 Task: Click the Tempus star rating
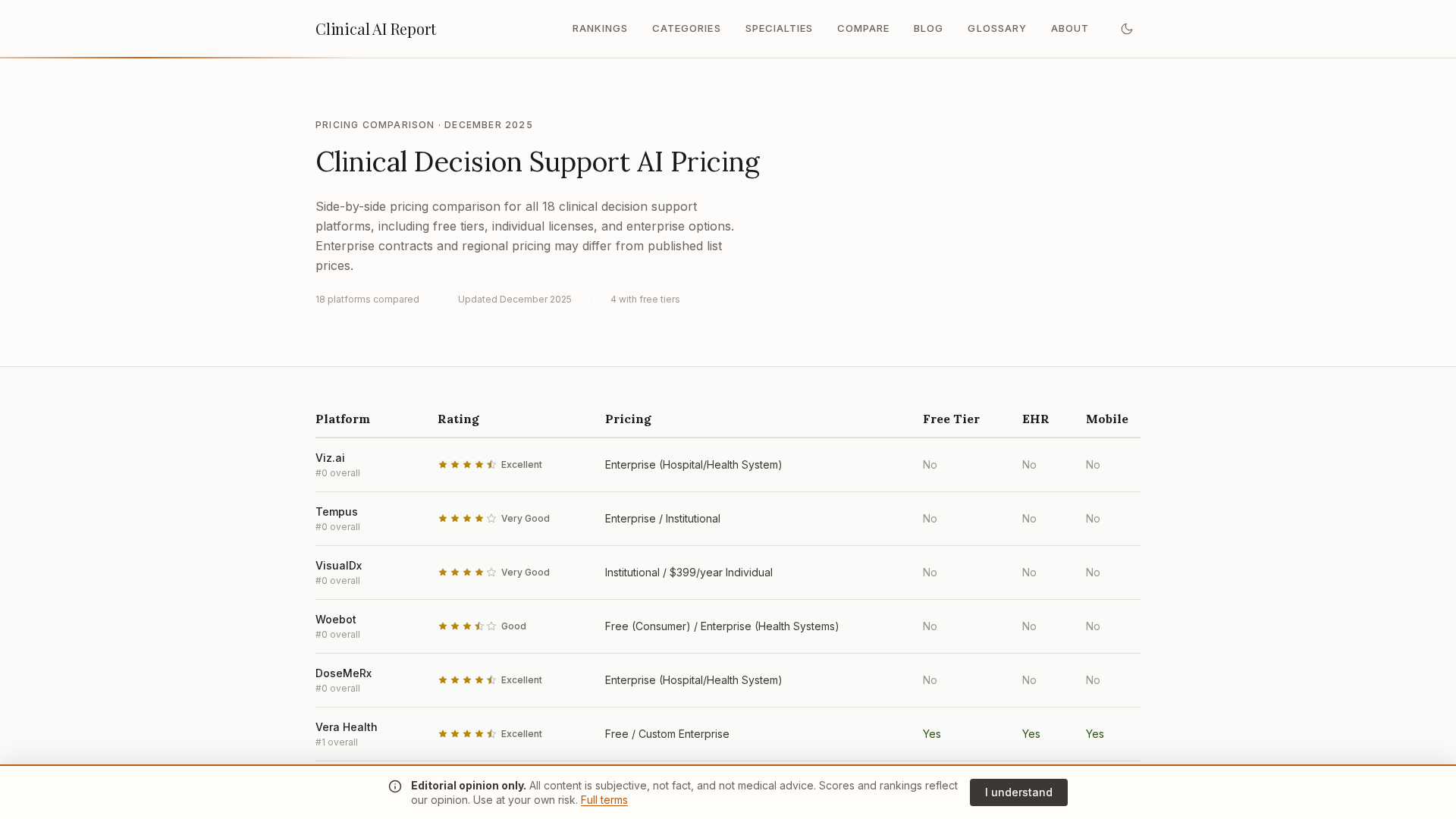pos(467,519)
